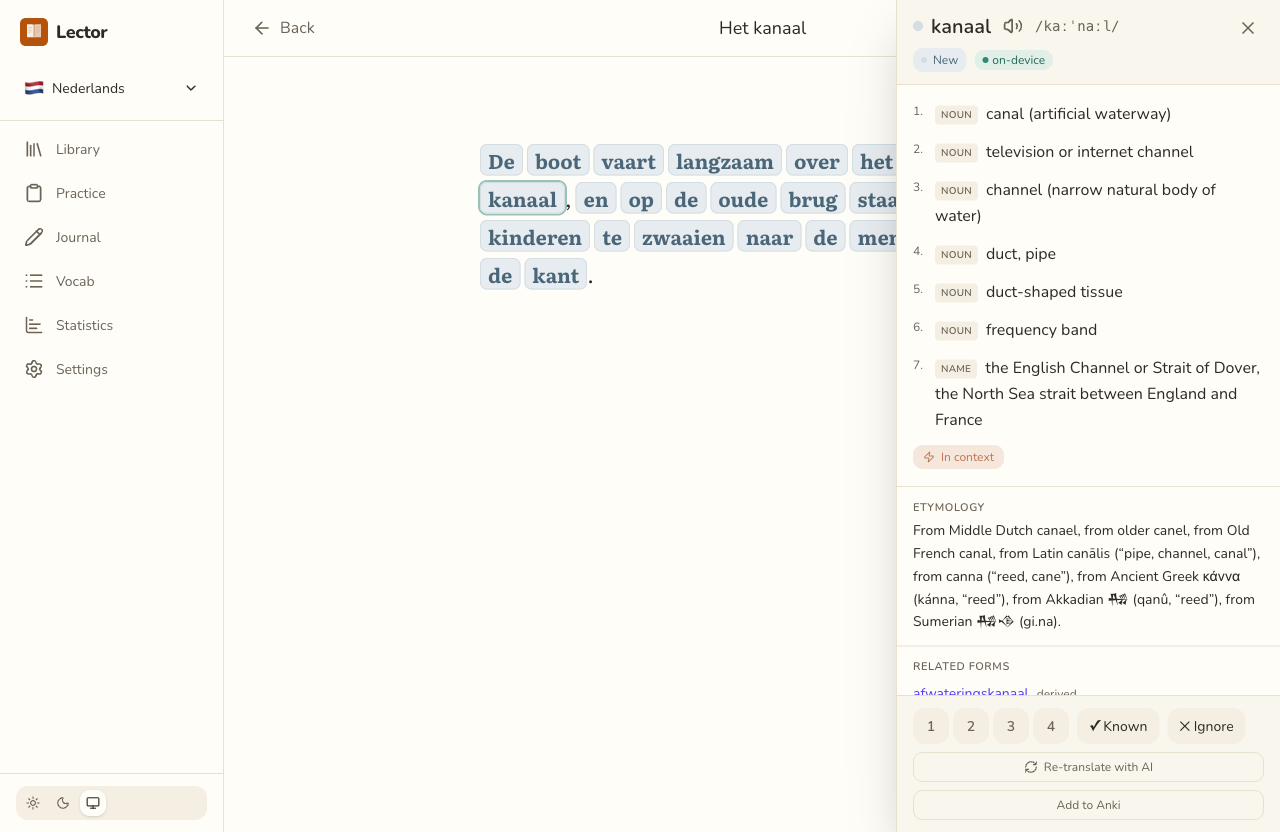Rate word familiarity level 3
The image size is (1280, 832).
[1011, 726]
